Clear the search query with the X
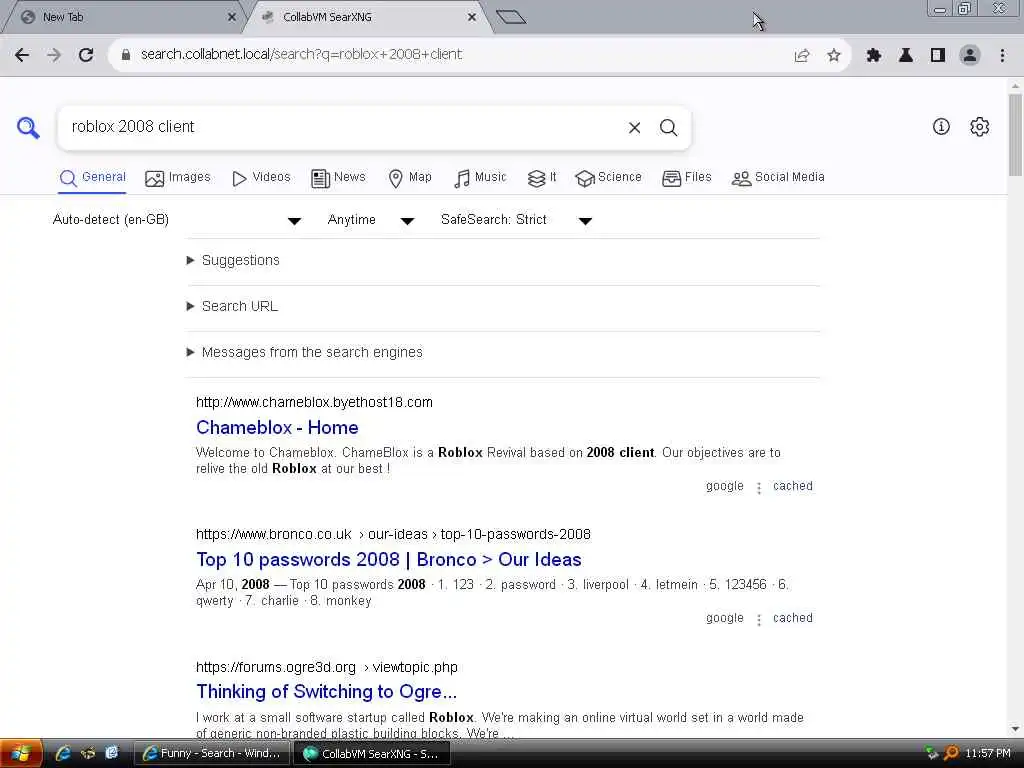This screenshot has width=1024, height=768. (x=634, y=128)
